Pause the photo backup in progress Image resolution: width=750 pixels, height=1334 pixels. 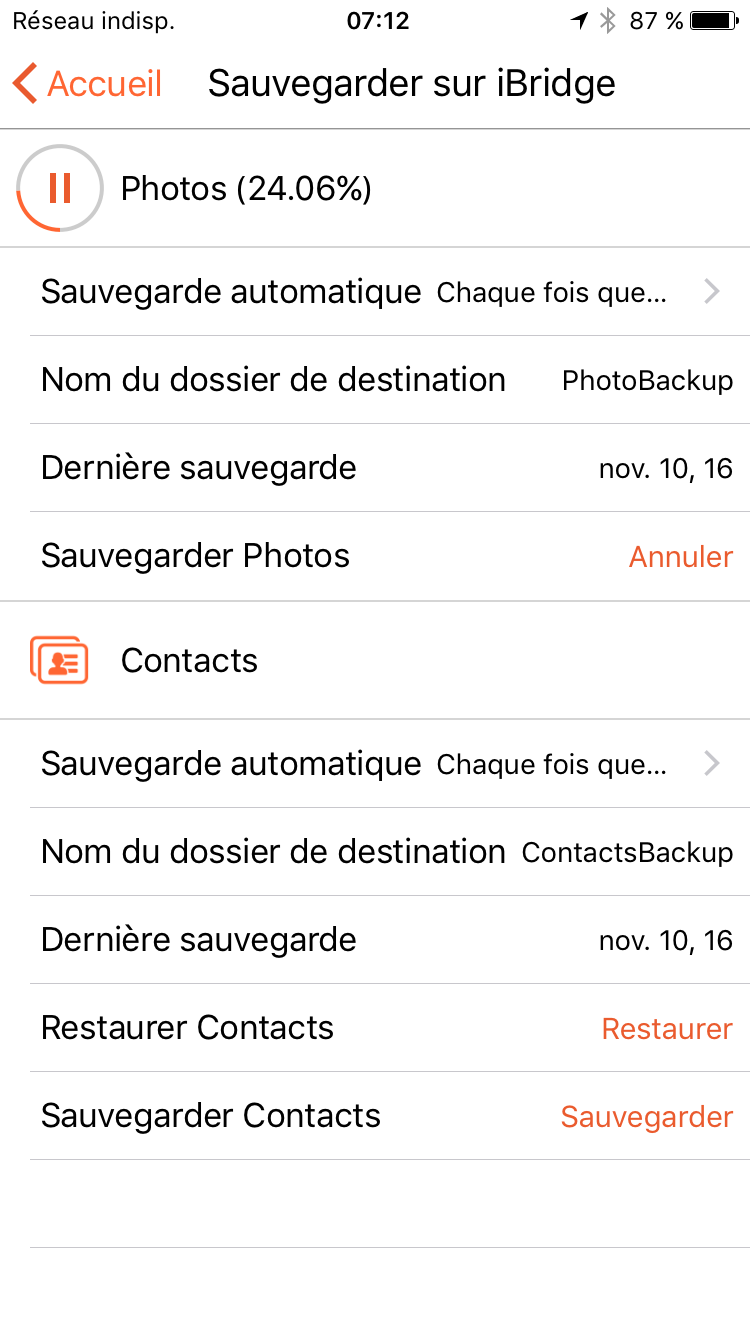click(60, 188)
